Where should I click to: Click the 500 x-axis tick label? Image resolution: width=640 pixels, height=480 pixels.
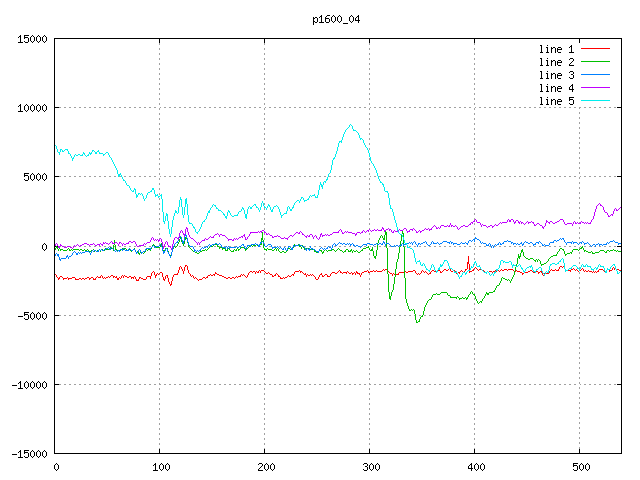580,466
